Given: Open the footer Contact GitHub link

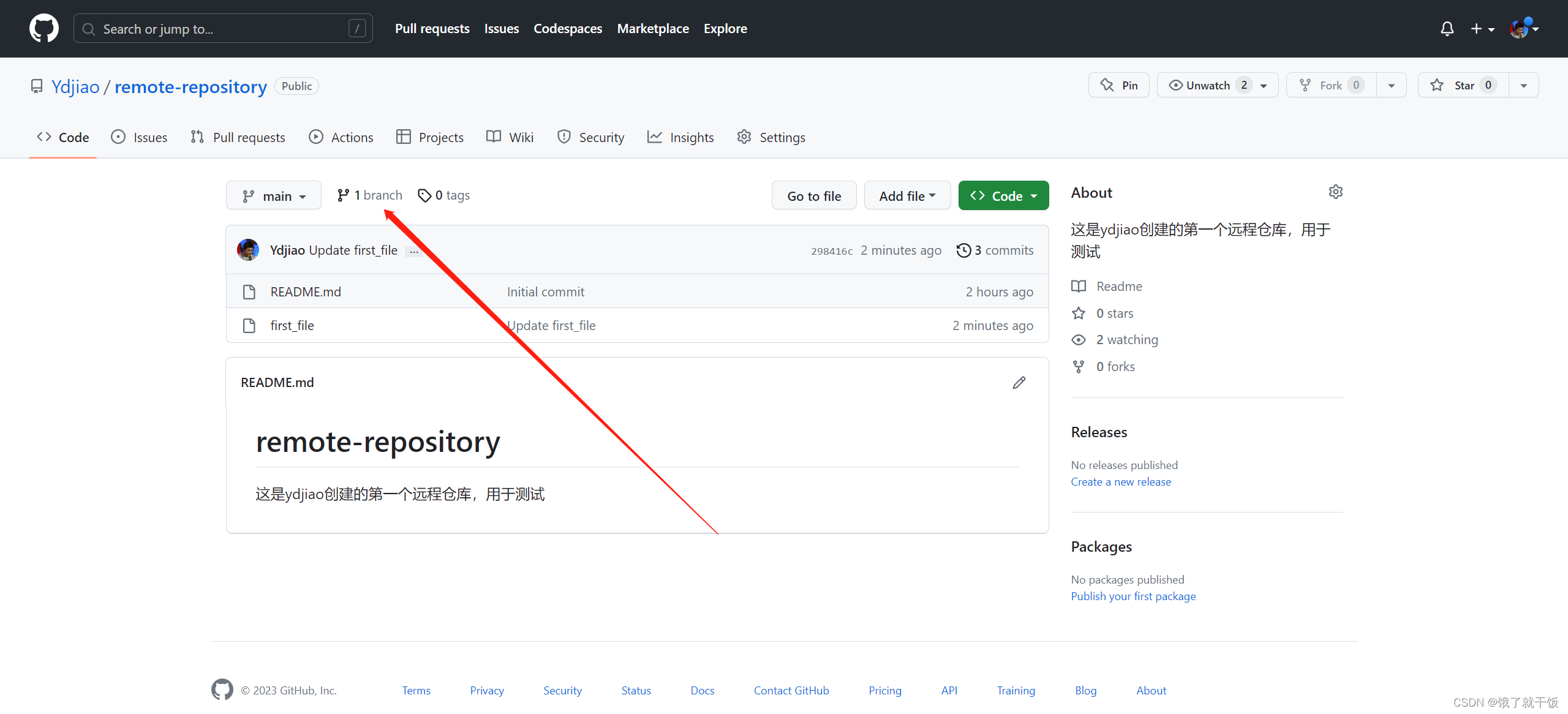Looking at the screenshot, I should tap(791, 691).
